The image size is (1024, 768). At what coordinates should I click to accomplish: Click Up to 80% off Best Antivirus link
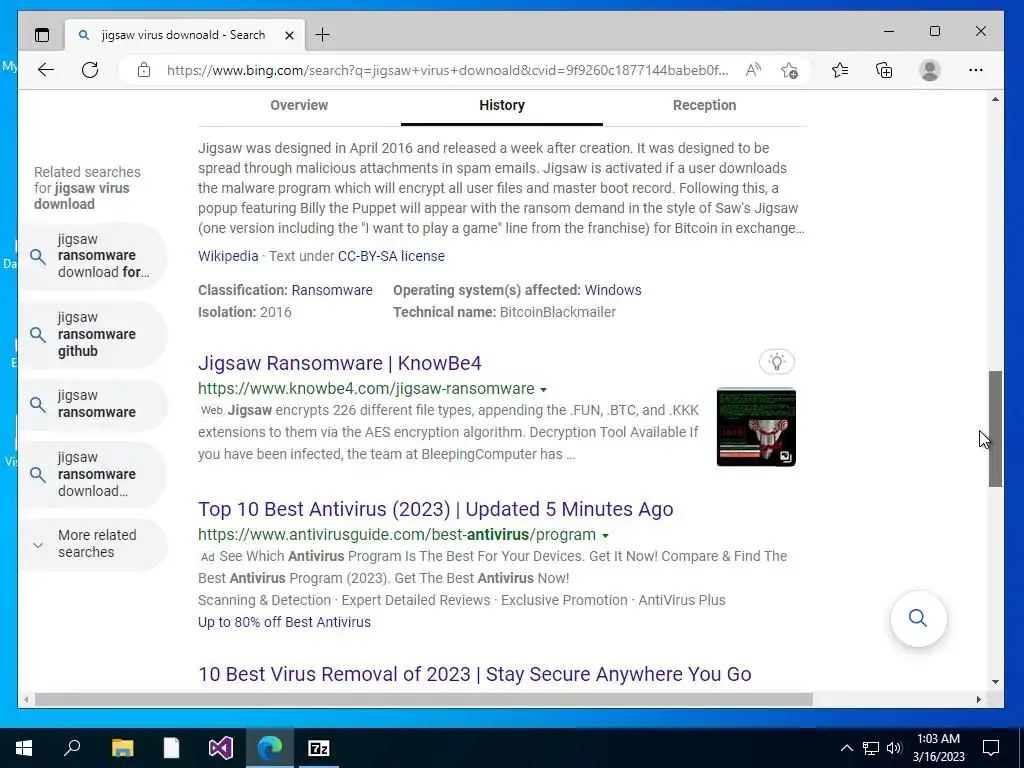point(284,622)
